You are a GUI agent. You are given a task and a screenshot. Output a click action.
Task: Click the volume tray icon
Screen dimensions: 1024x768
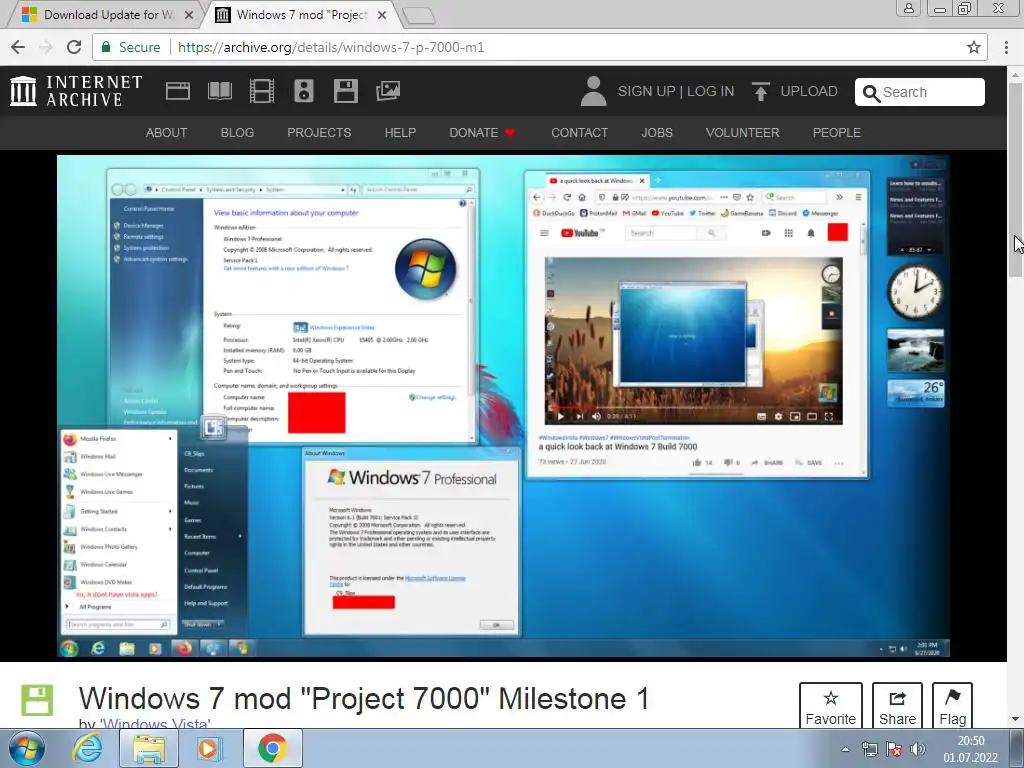pos(918,749)
